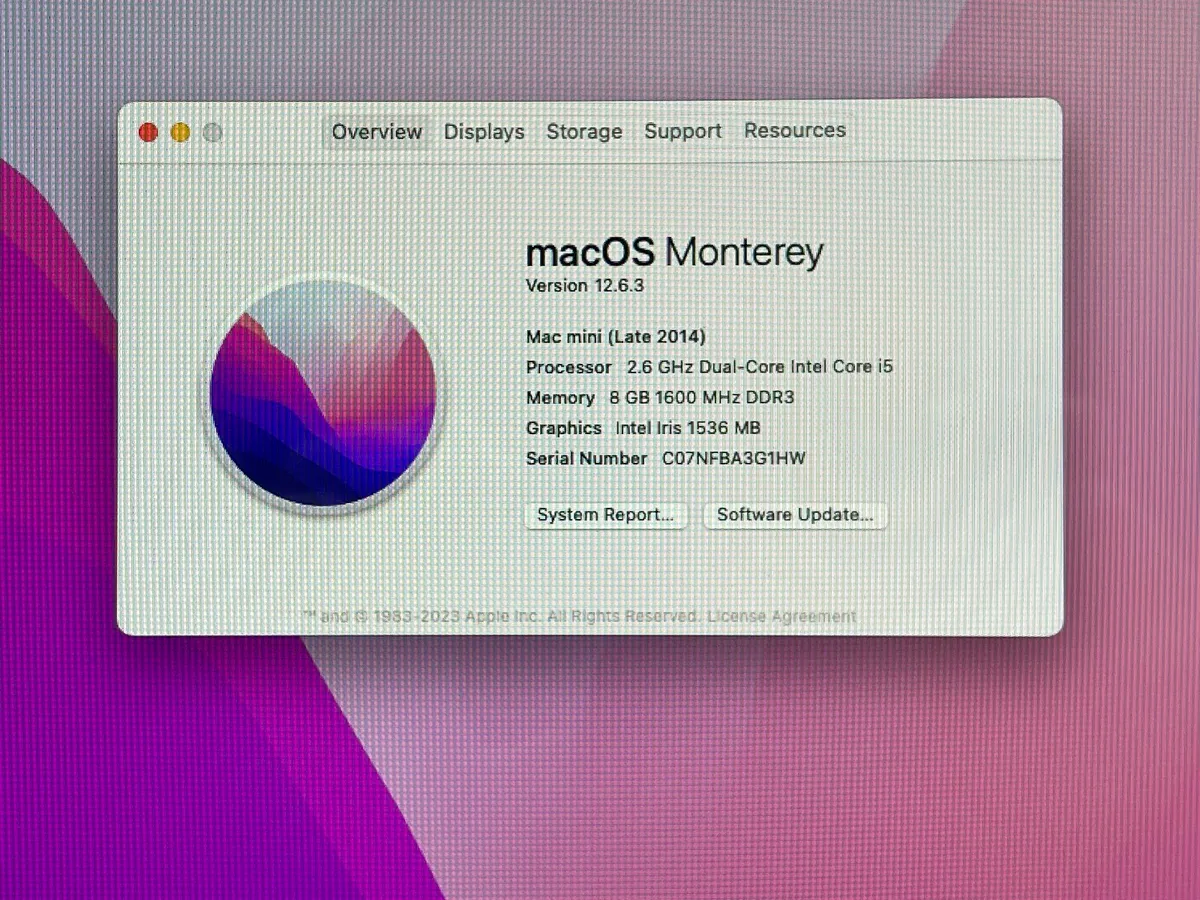The image size is (1200, 900).
Task: Click the Intel Iris 1536 MB value
Action: 688,428
